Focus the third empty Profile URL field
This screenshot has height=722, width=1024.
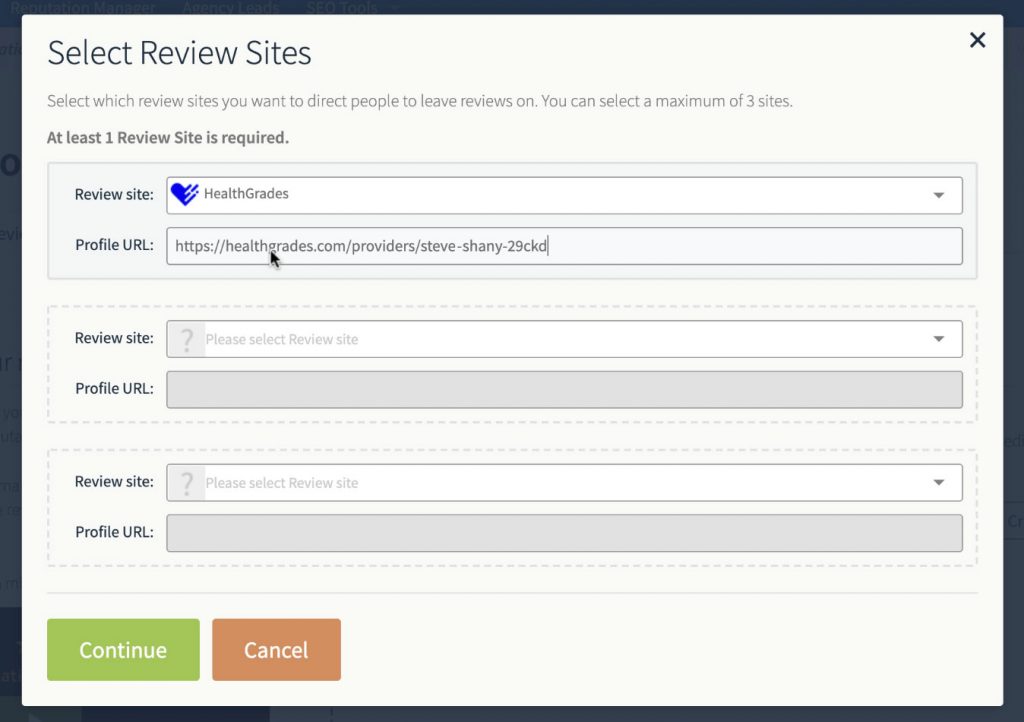point(564,533)
